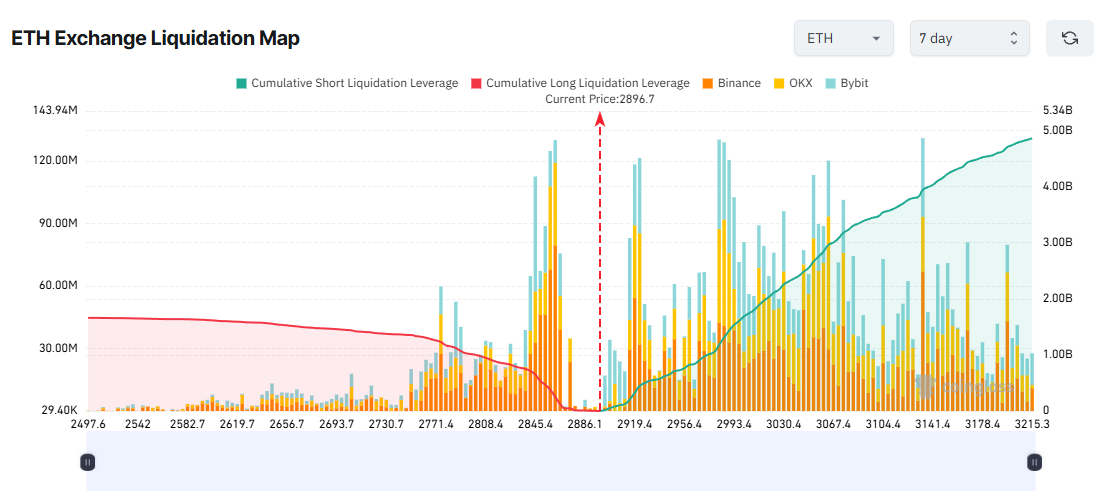The width and height of the screenshot is (1104, 502).
Task: Click the up-down chevrons on 7 day selector
Action: 1013,38
